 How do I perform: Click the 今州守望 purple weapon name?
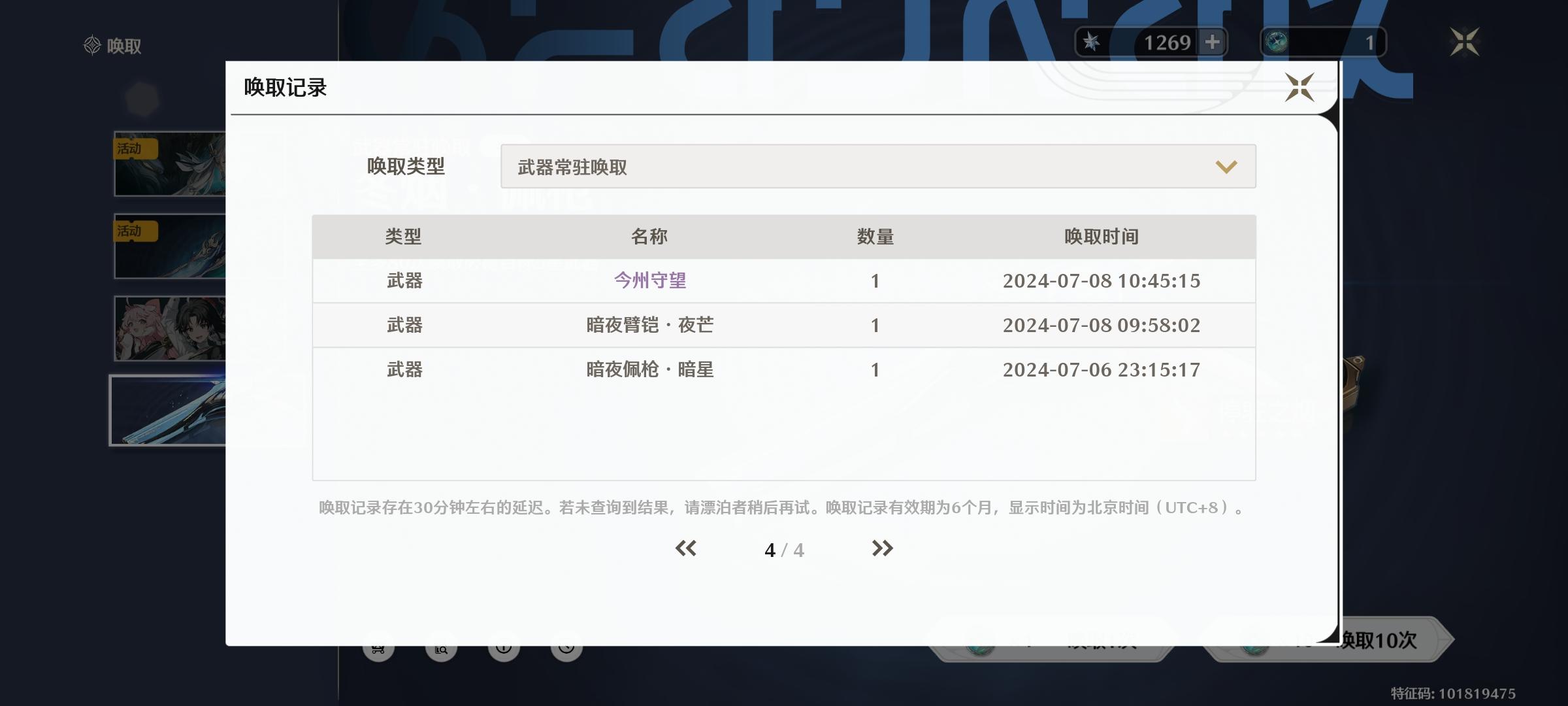point(649,281)
